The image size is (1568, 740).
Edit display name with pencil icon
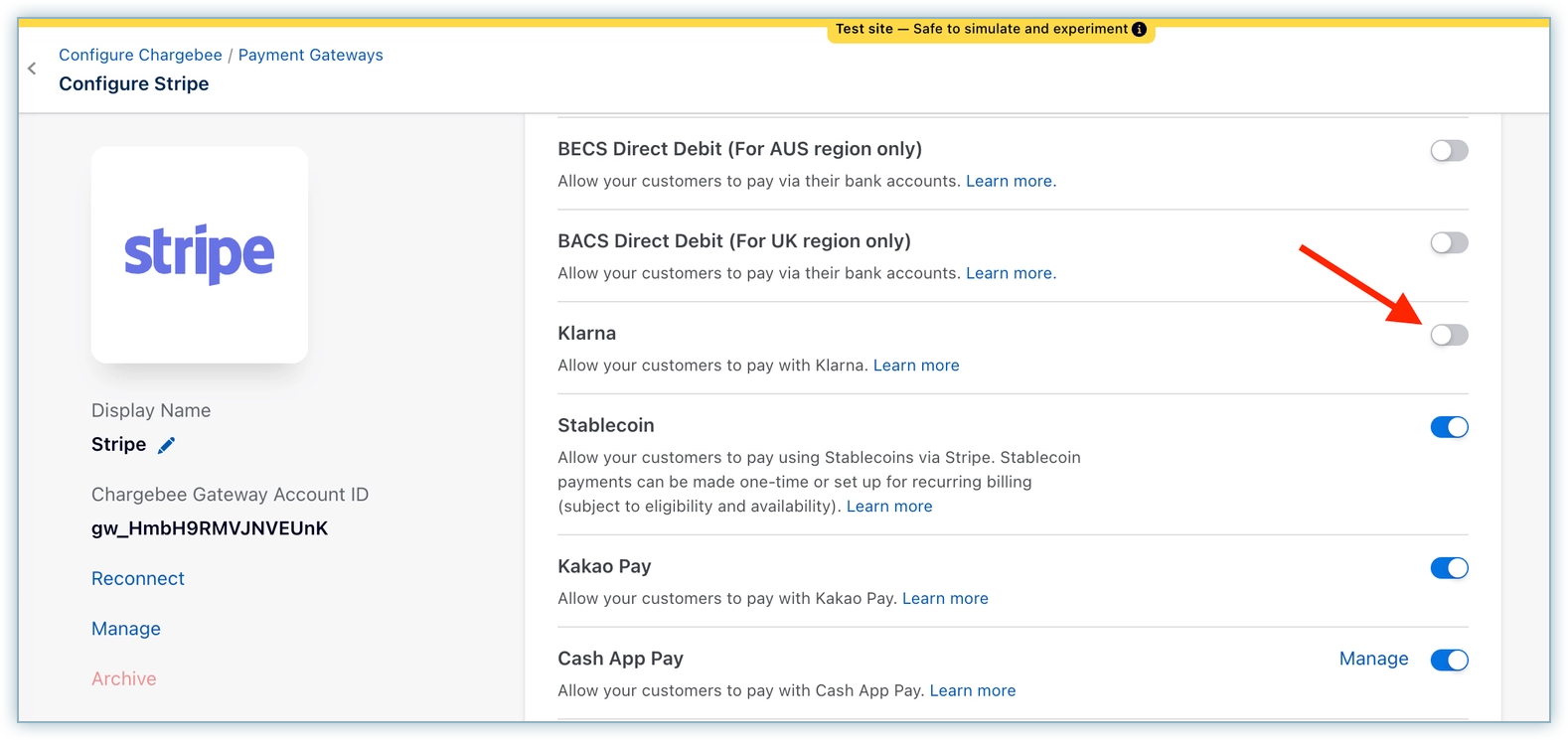tap(167, 445)
